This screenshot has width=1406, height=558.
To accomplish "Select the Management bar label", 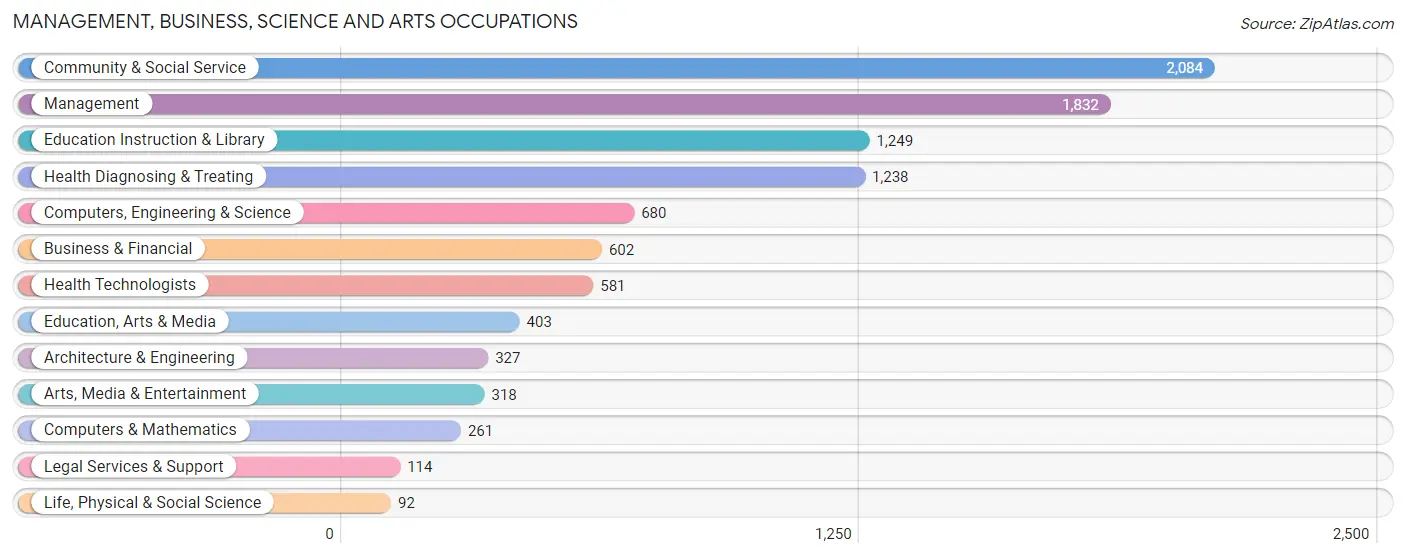I will pyautogui.click(x=92, y=104).
